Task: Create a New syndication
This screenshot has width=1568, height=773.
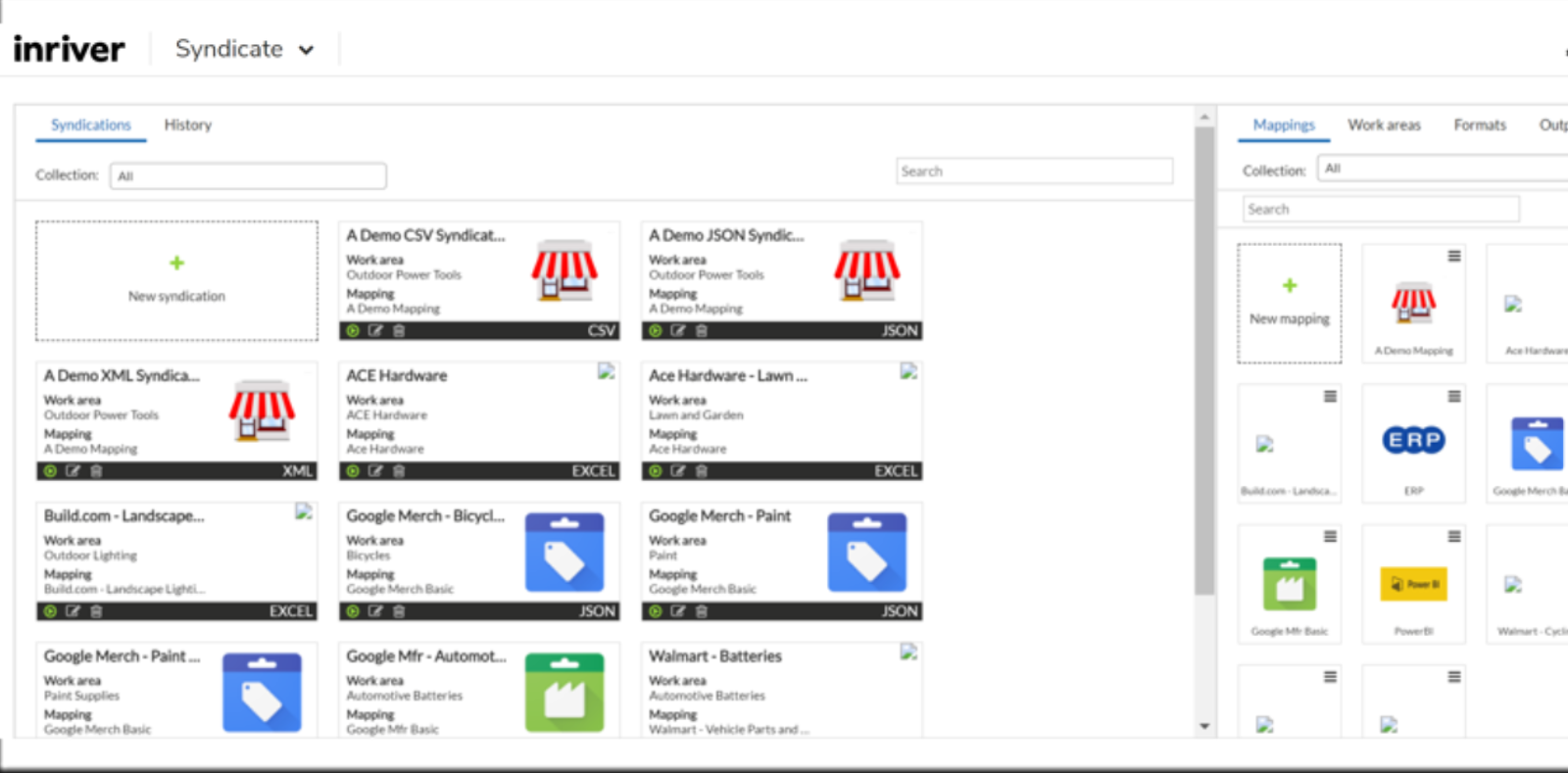Action: coord(176,281)
